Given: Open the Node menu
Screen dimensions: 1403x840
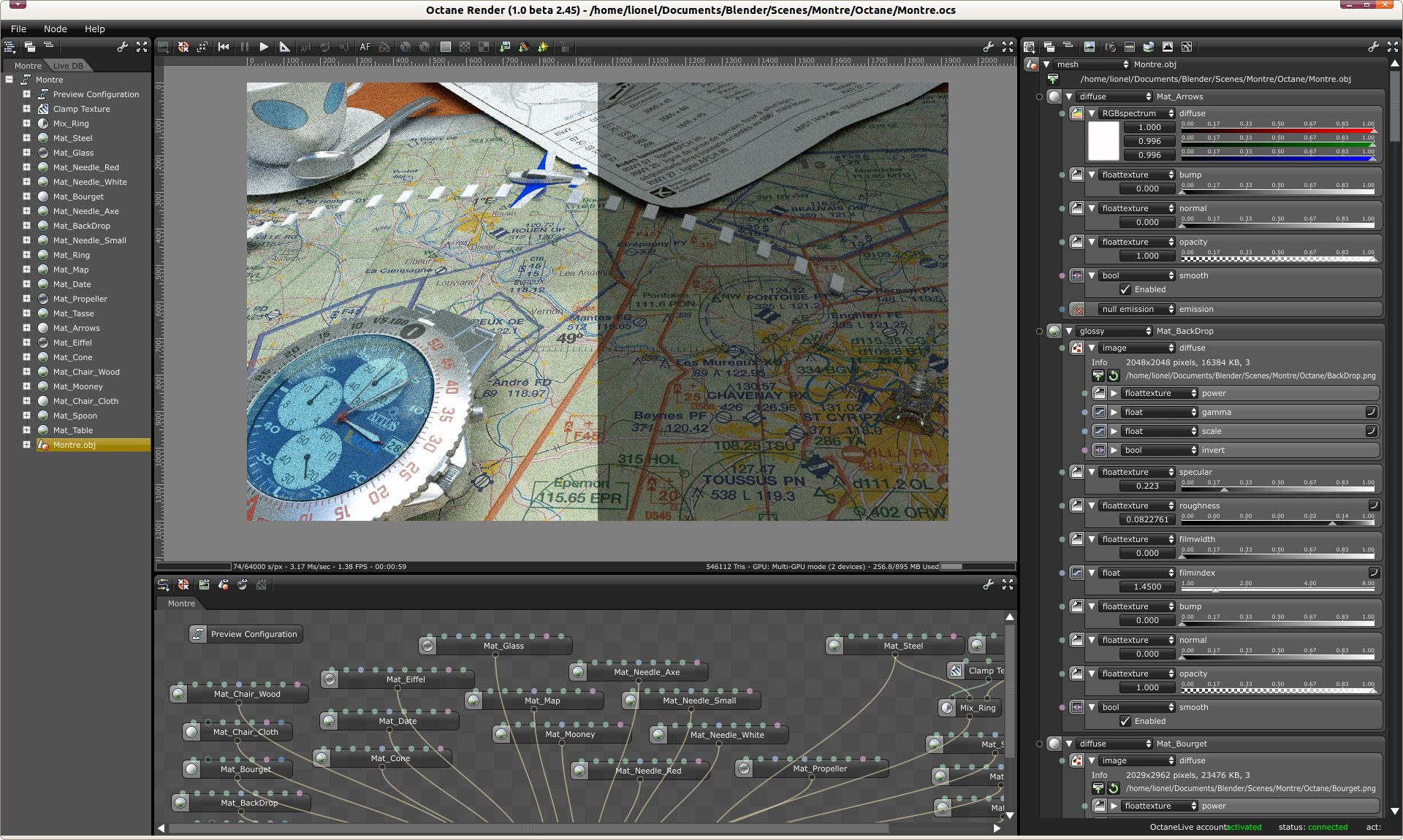Looking at the screenshot, I should click(55, 29).
